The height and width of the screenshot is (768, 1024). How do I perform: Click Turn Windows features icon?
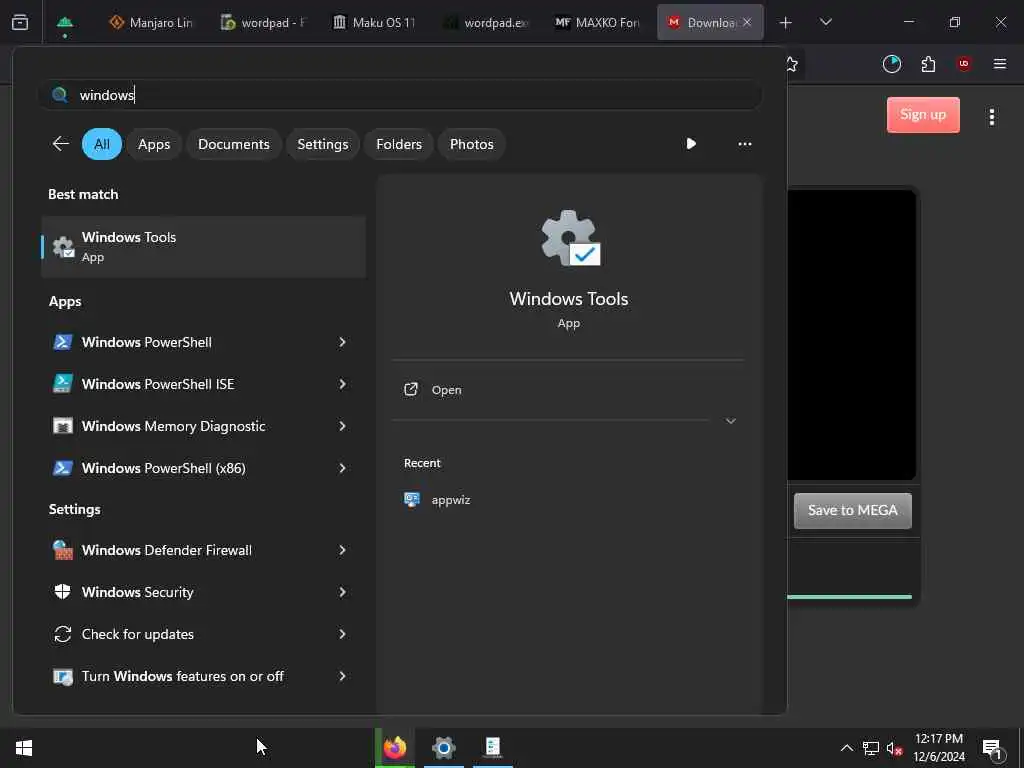[x=63, y=677]
